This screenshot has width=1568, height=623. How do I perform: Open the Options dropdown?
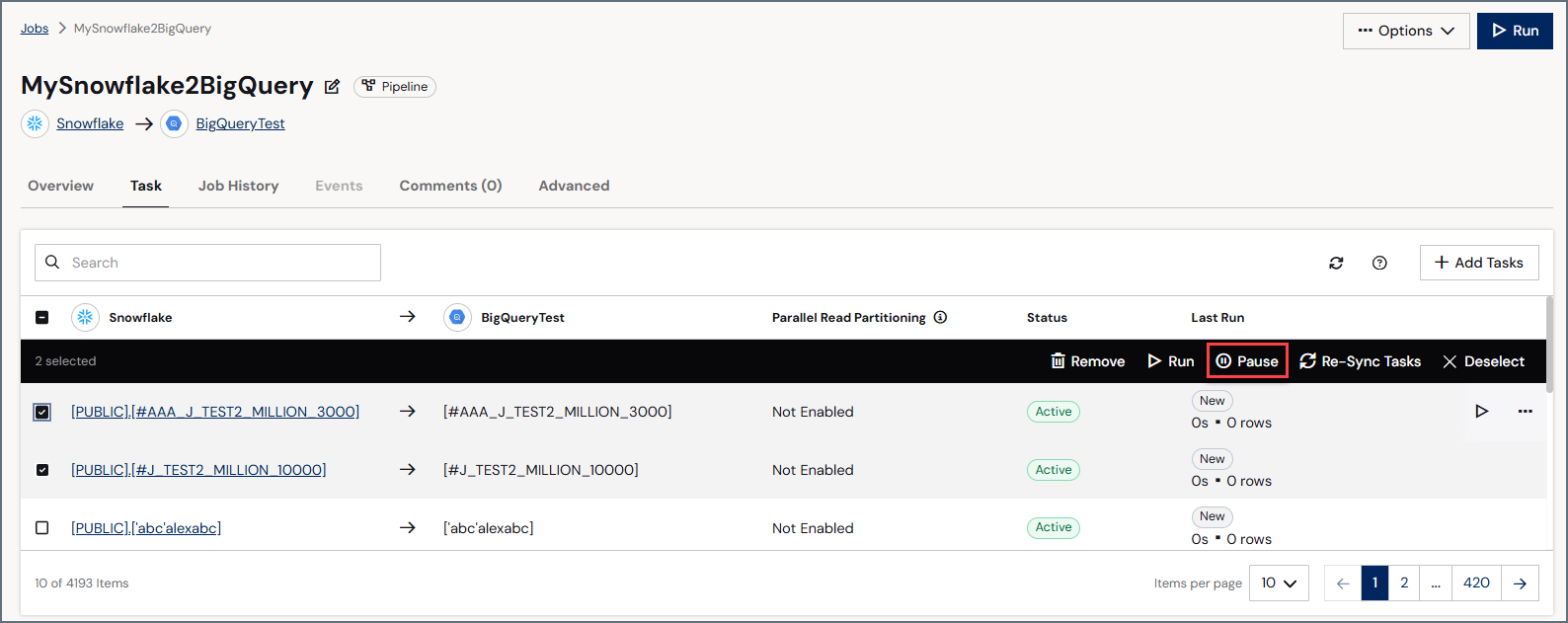[x=1406, y=31]
